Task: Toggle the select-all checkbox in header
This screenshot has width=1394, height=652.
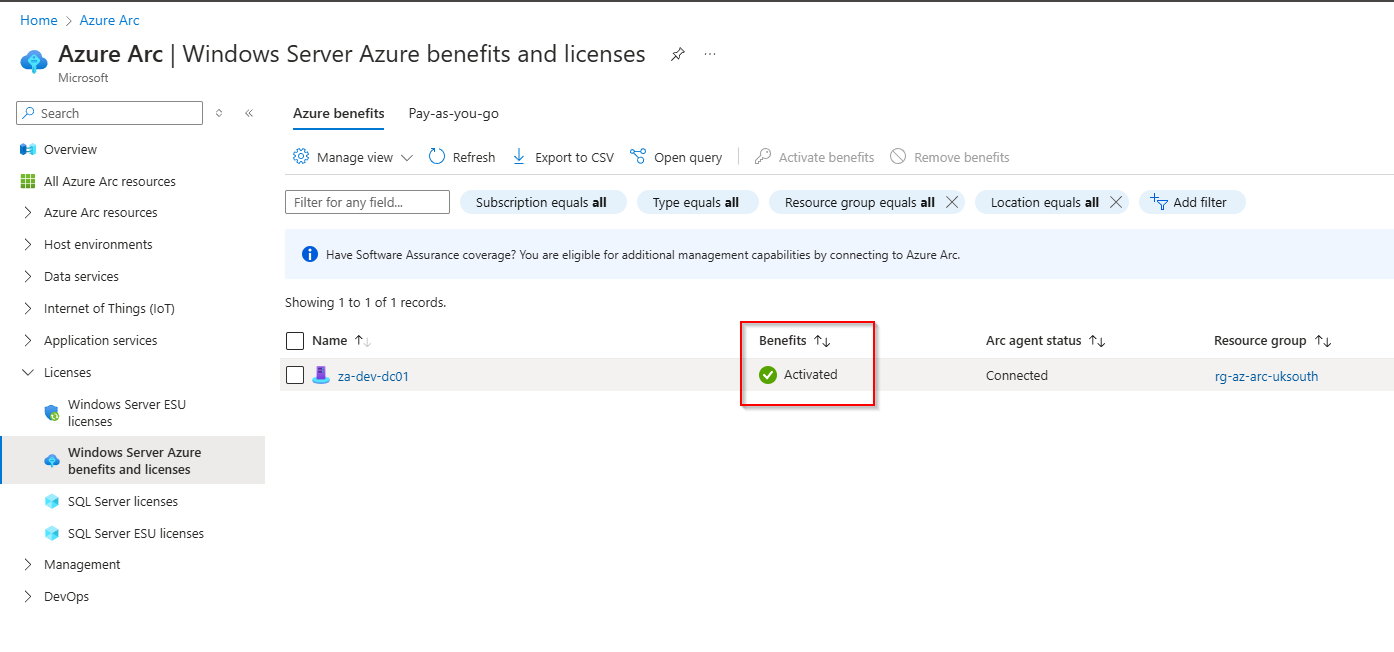Action: tap(295, 341)
